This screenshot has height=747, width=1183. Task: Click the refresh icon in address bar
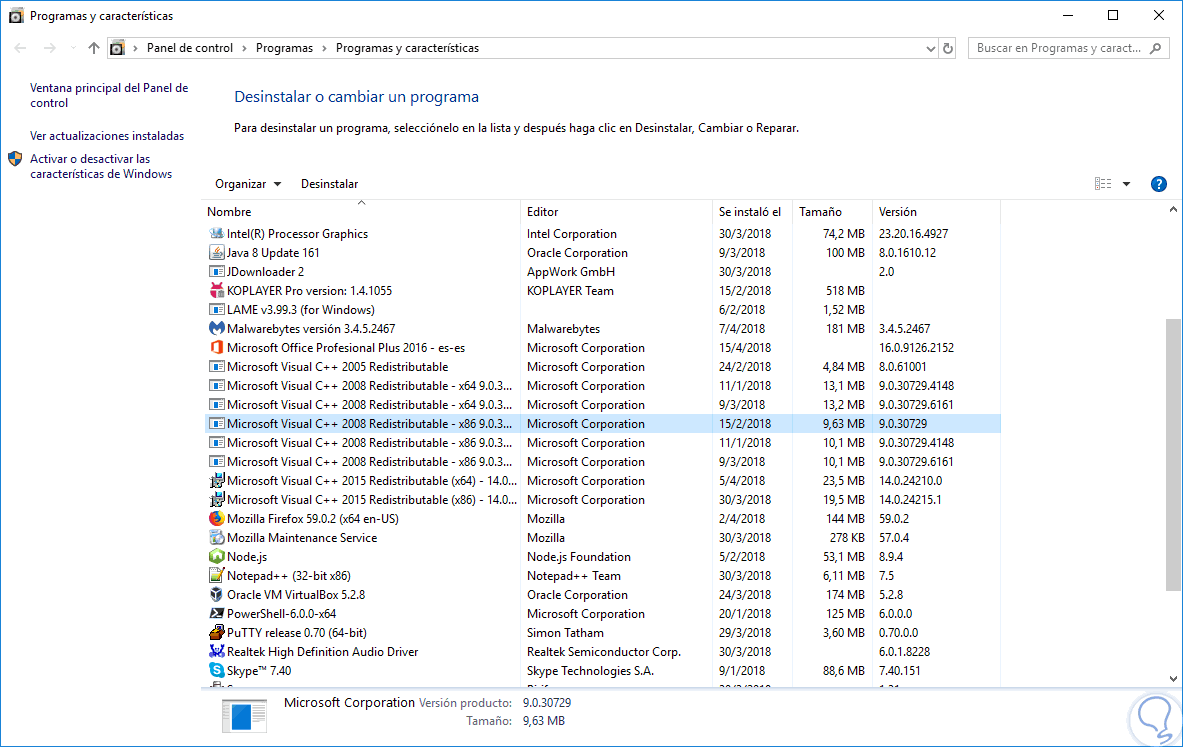coord(948,48)
